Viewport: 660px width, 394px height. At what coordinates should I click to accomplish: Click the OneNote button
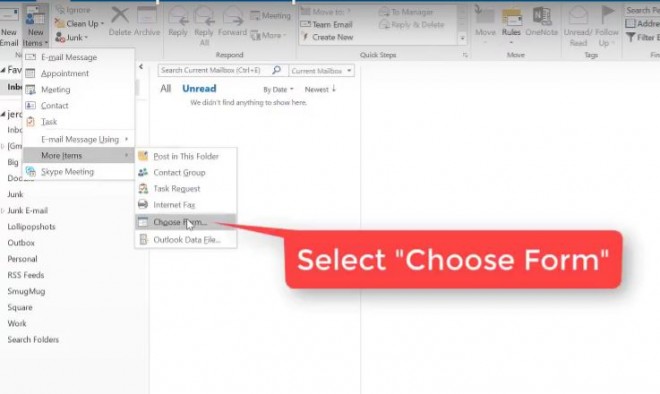click(x=541, y=22)
